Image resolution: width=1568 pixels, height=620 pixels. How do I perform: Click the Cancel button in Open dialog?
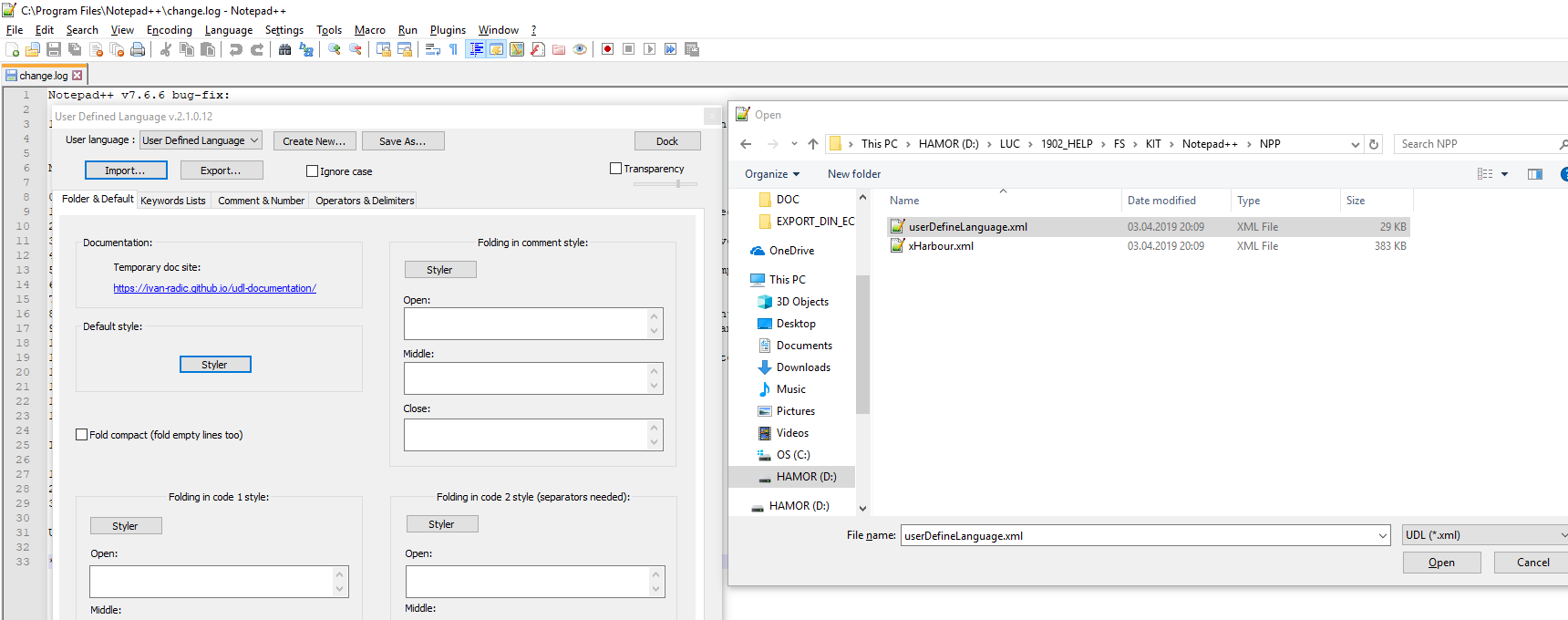coord(1532,563)
